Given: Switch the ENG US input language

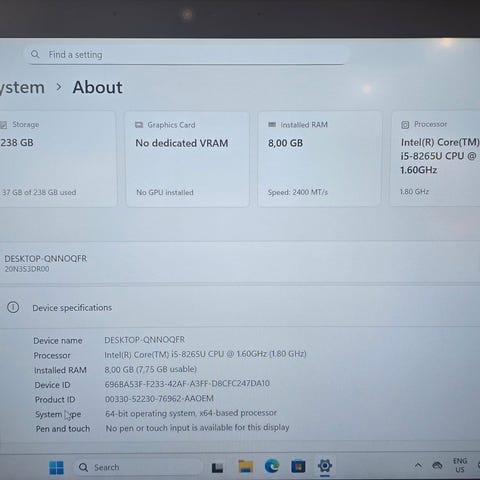Looking at the screenshot, I should point(460,465).
